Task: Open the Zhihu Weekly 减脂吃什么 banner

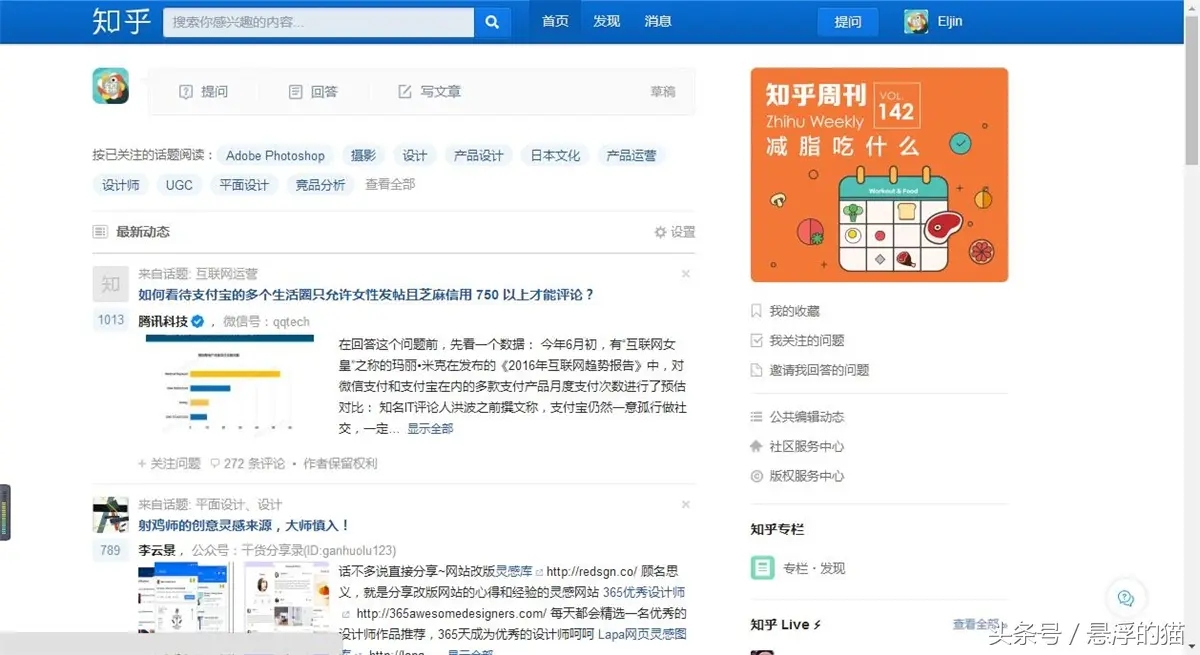Action: tap(879, 175)
